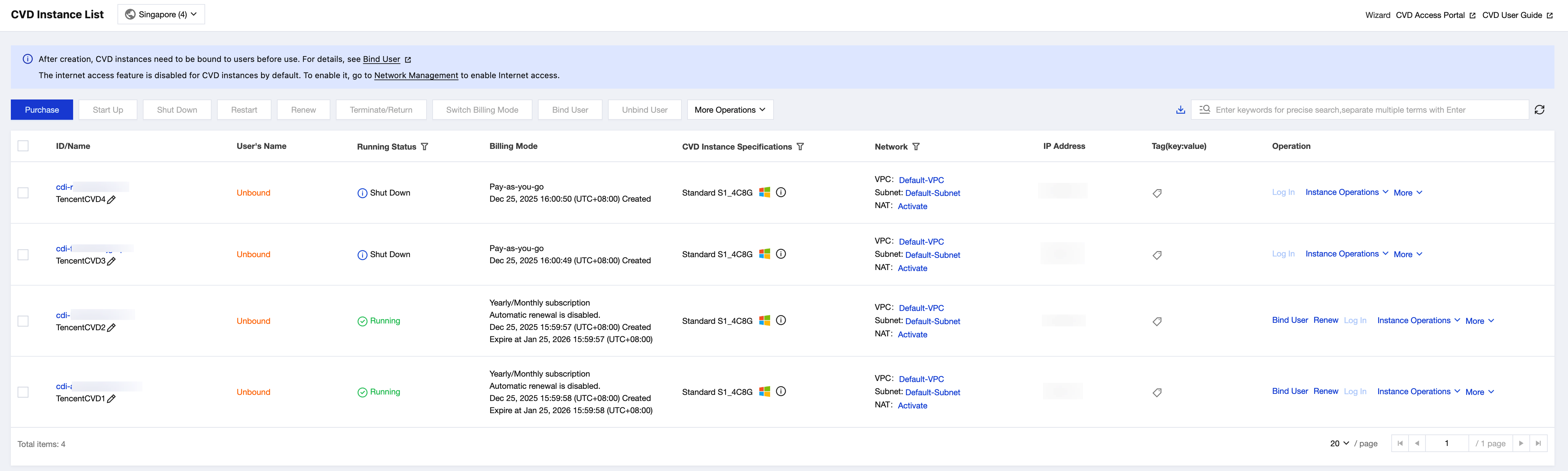Image resolution: width=1568 pixels, height=471 pixels.
Task: Open the Network Management link
Action: [x=416, y=75]
